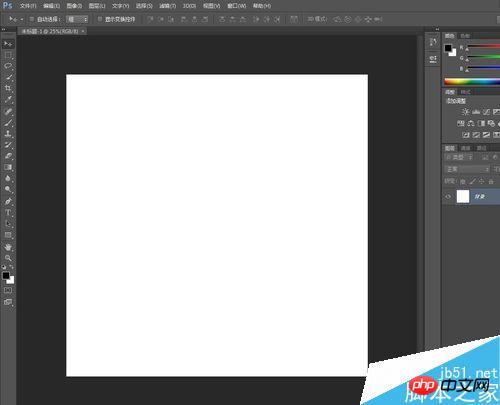The width and height of the screenshot is (500, 405).
Task: Select the Horizontal Type tool
Action: [x=8, y=212]
